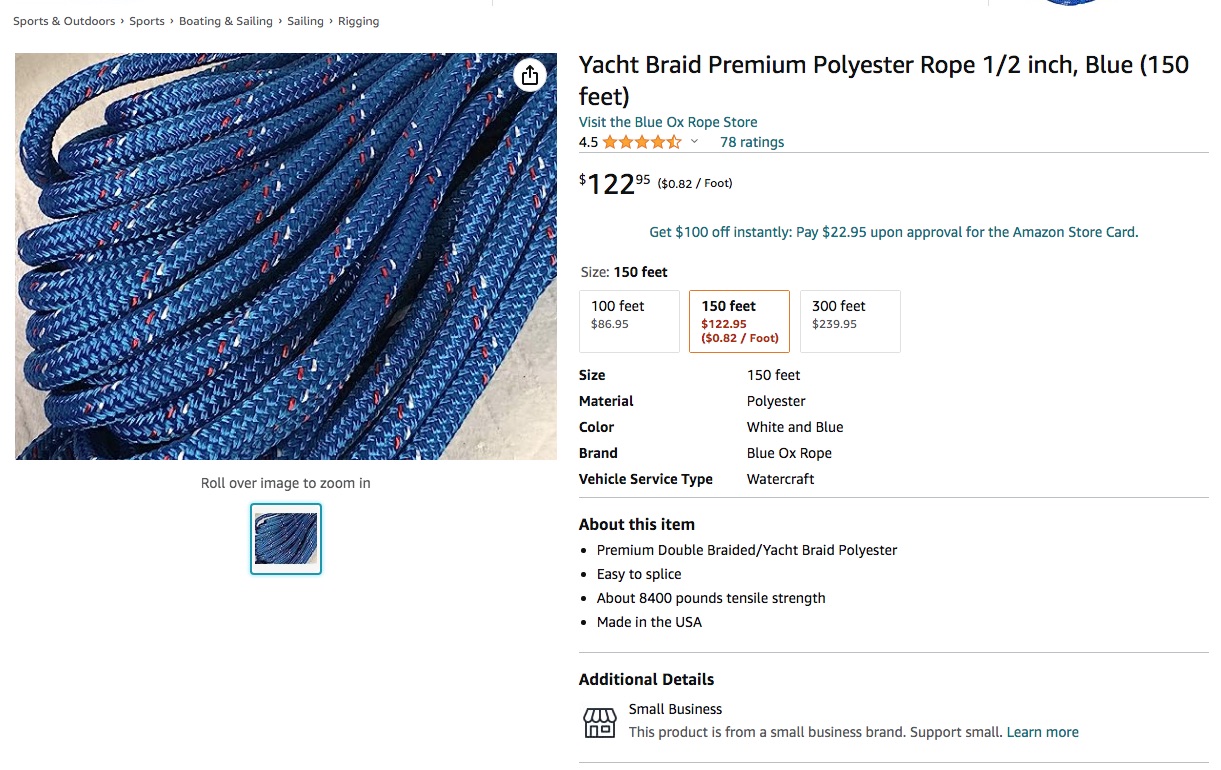1221x770 pixels.
Task: Navigate to Boating & Sailing breadcrumb
Action: [x=226, y=21]
